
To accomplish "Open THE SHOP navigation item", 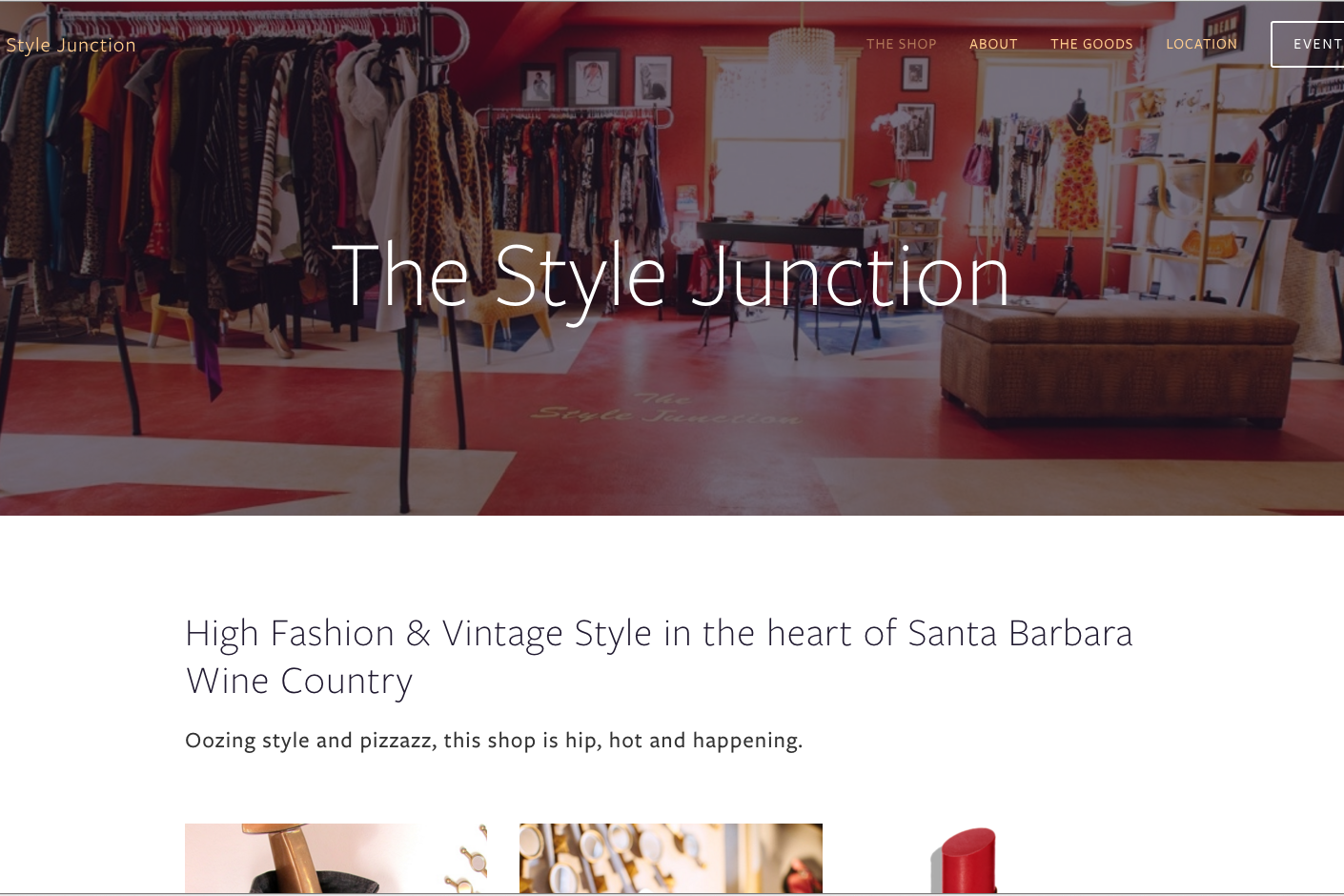I will coord(901,44).
